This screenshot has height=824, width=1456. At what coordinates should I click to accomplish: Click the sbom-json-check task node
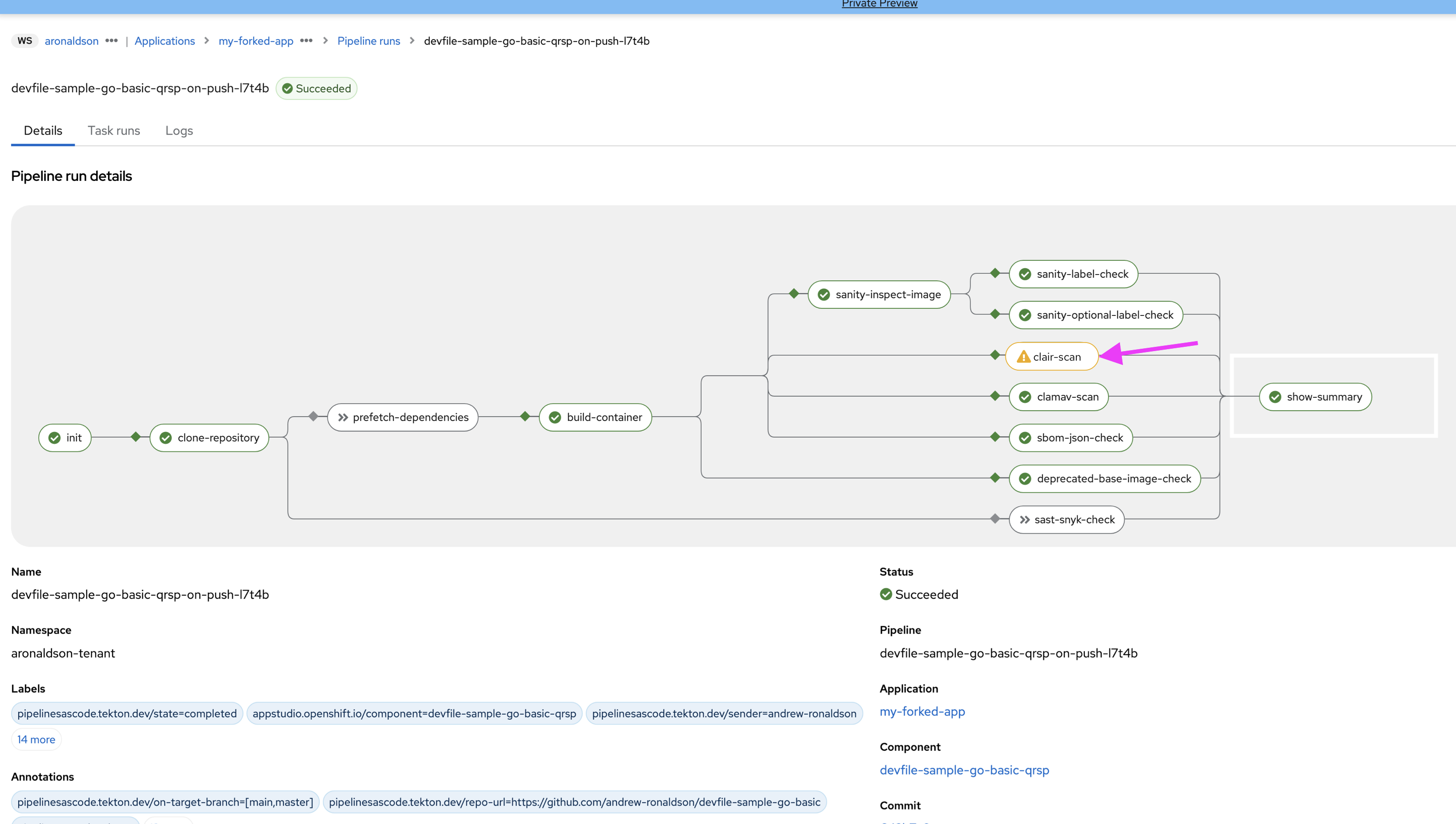(x=1071, y=438)
